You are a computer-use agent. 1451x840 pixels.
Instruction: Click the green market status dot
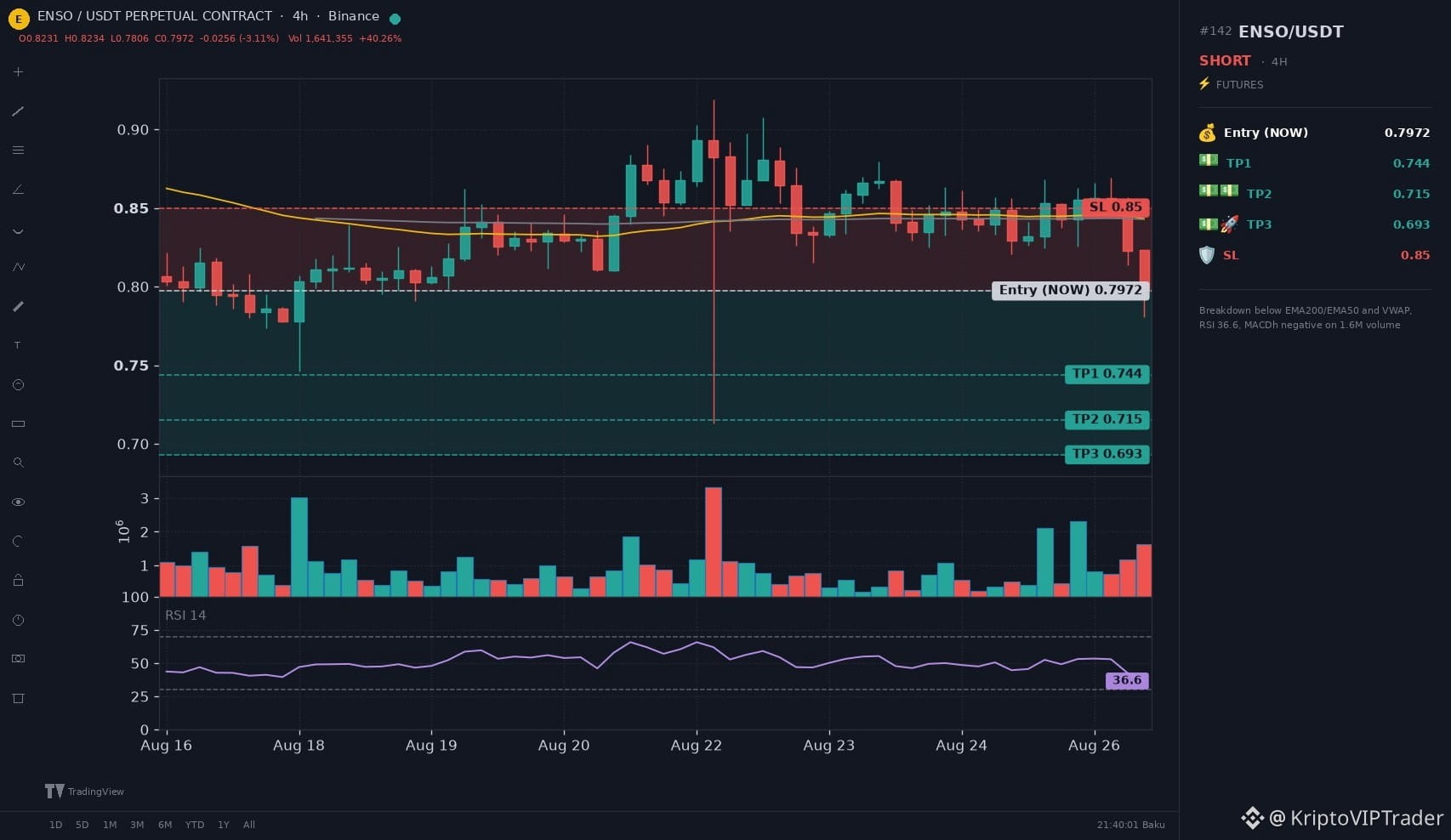(395, 19)
